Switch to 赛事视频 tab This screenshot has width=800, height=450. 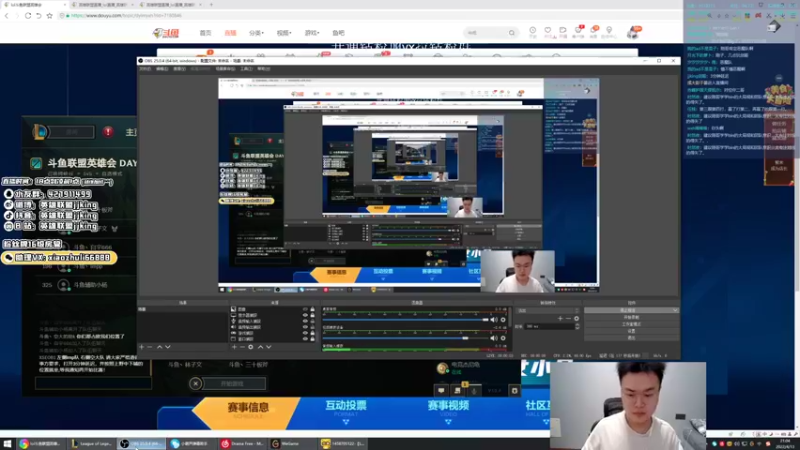(x=448, y=406)
